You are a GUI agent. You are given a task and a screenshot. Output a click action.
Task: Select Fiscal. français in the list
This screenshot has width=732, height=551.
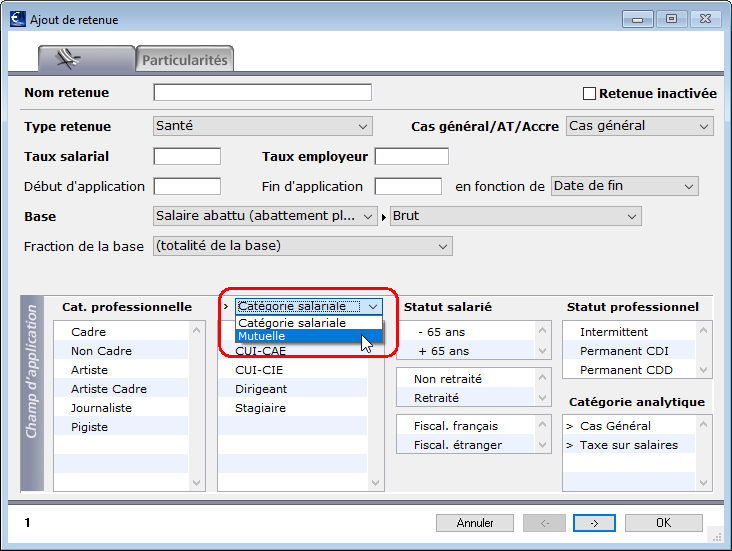(x=465, y=426)
